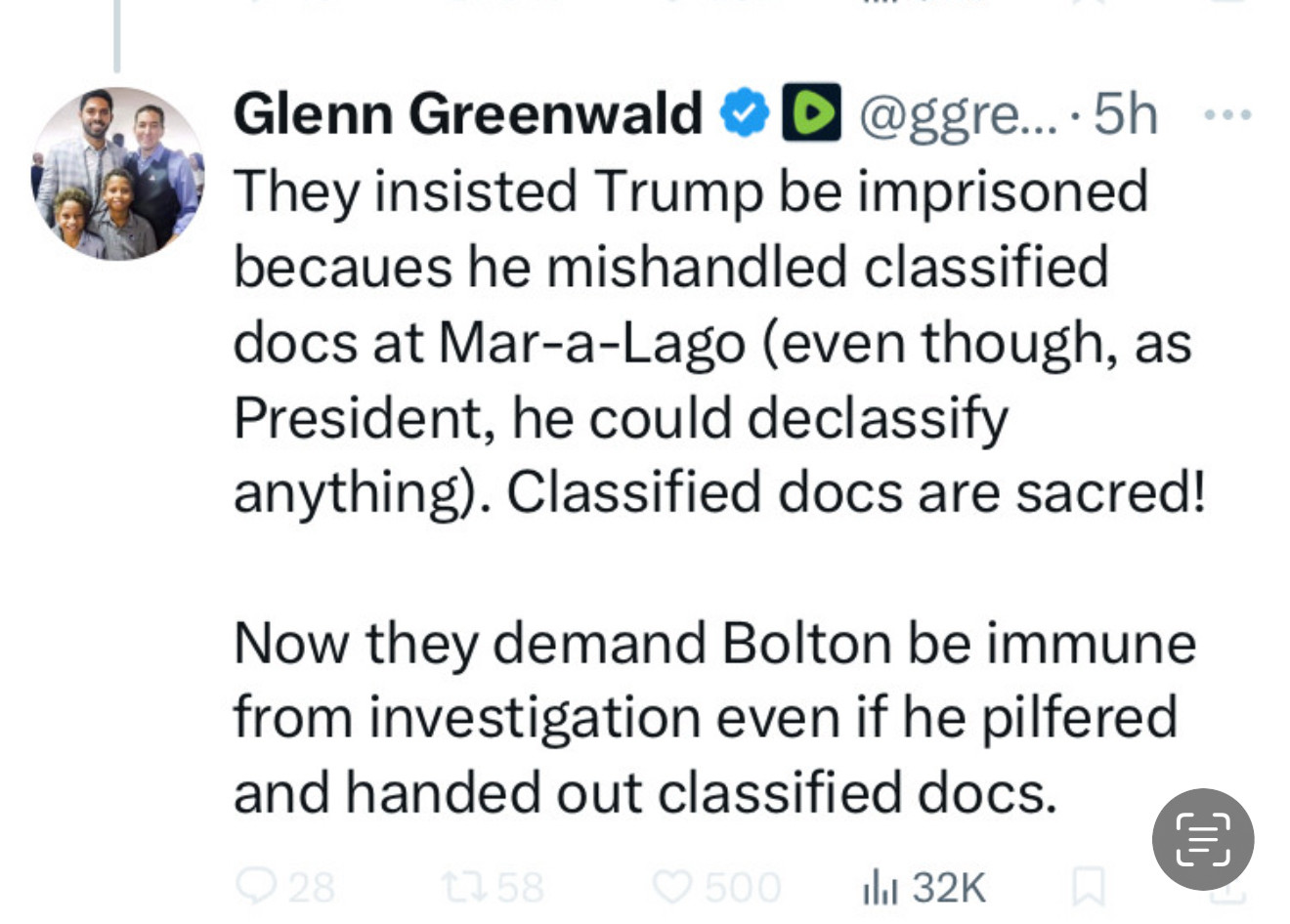1290x924 pixels.
Task: Click the Glenn Greenwald display name
Action: pos(468,113)
